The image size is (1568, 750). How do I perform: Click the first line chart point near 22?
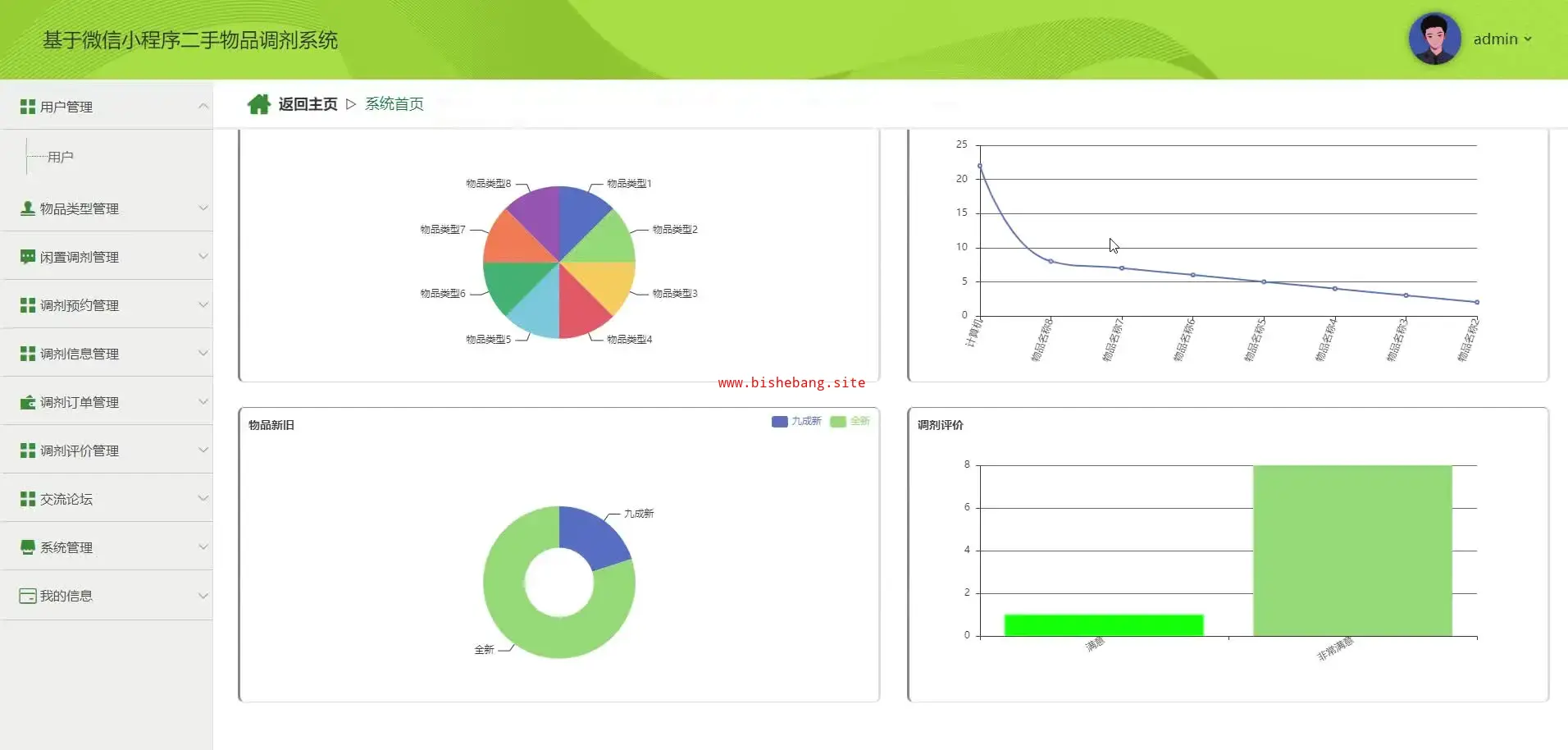(x=980, y=166)
